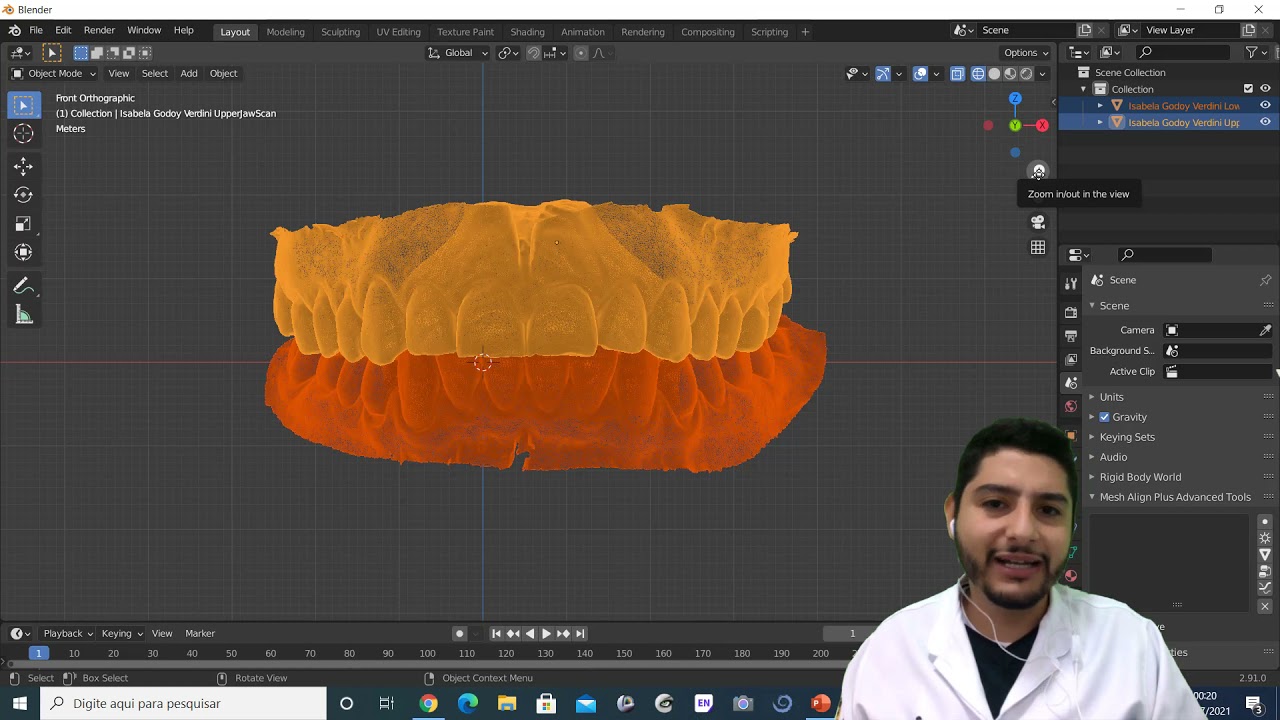The height and width of the screenshot is (720, 1280).
Task: Activate the Rotate tool
Action: pyautogui.click(x=23, y=195)
